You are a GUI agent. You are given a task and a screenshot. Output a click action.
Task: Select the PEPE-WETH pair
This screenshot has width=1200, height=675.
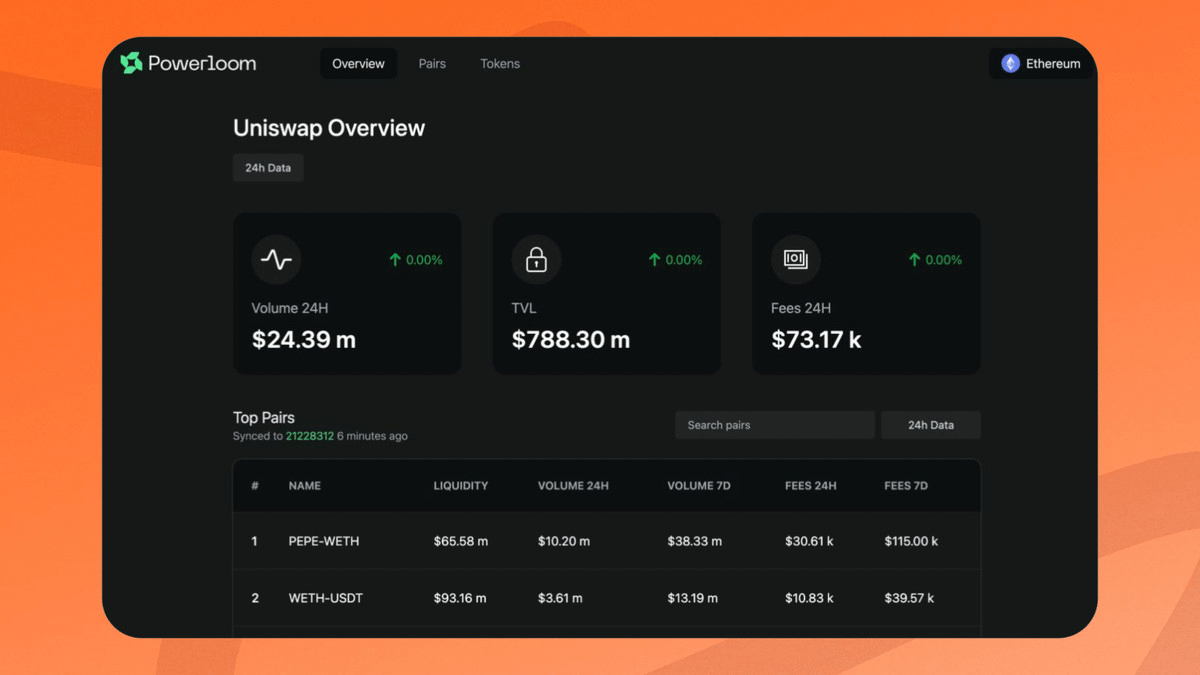click(324, 541)
